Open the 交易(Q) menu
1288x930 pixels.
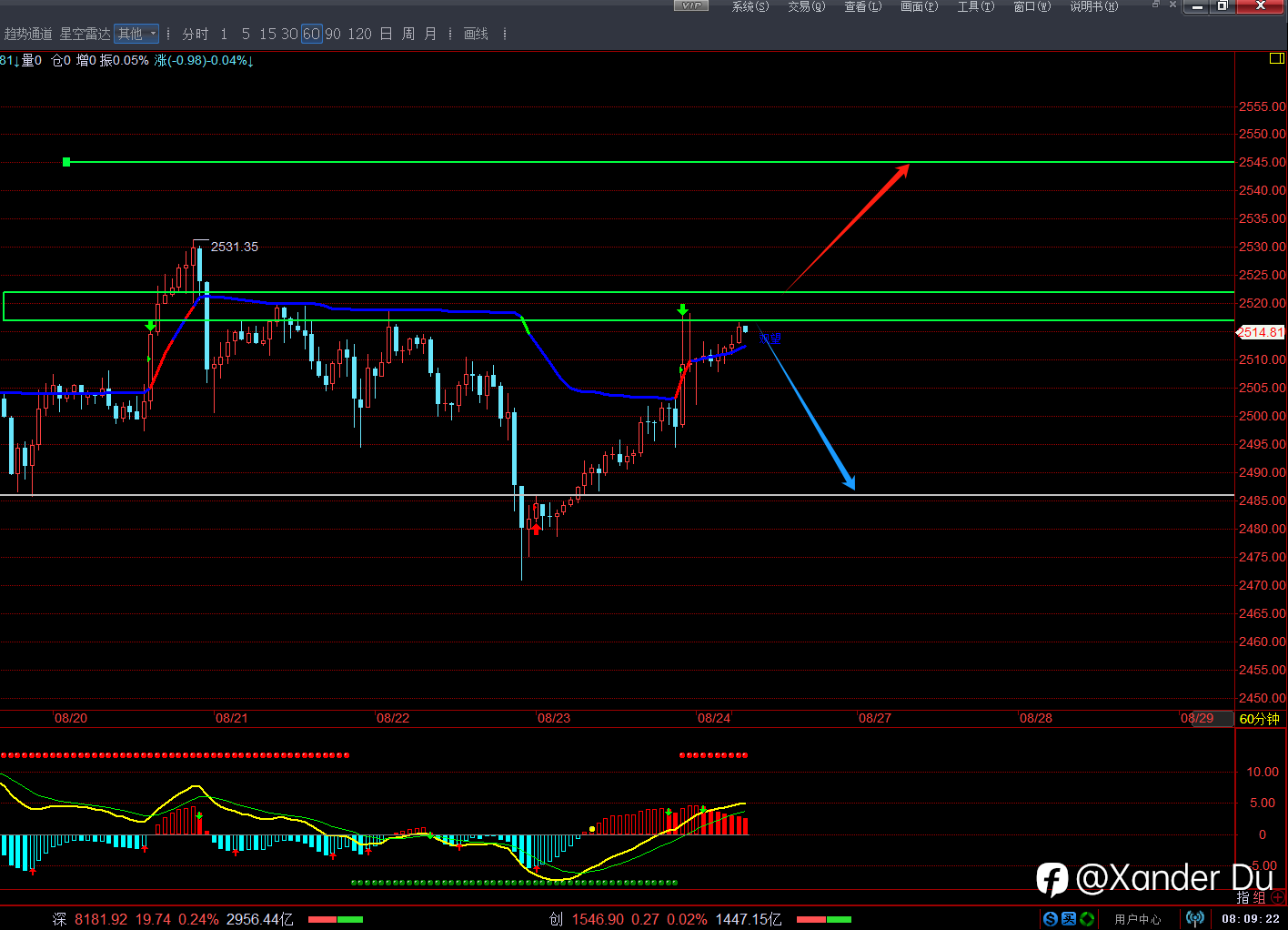[806, 6]
